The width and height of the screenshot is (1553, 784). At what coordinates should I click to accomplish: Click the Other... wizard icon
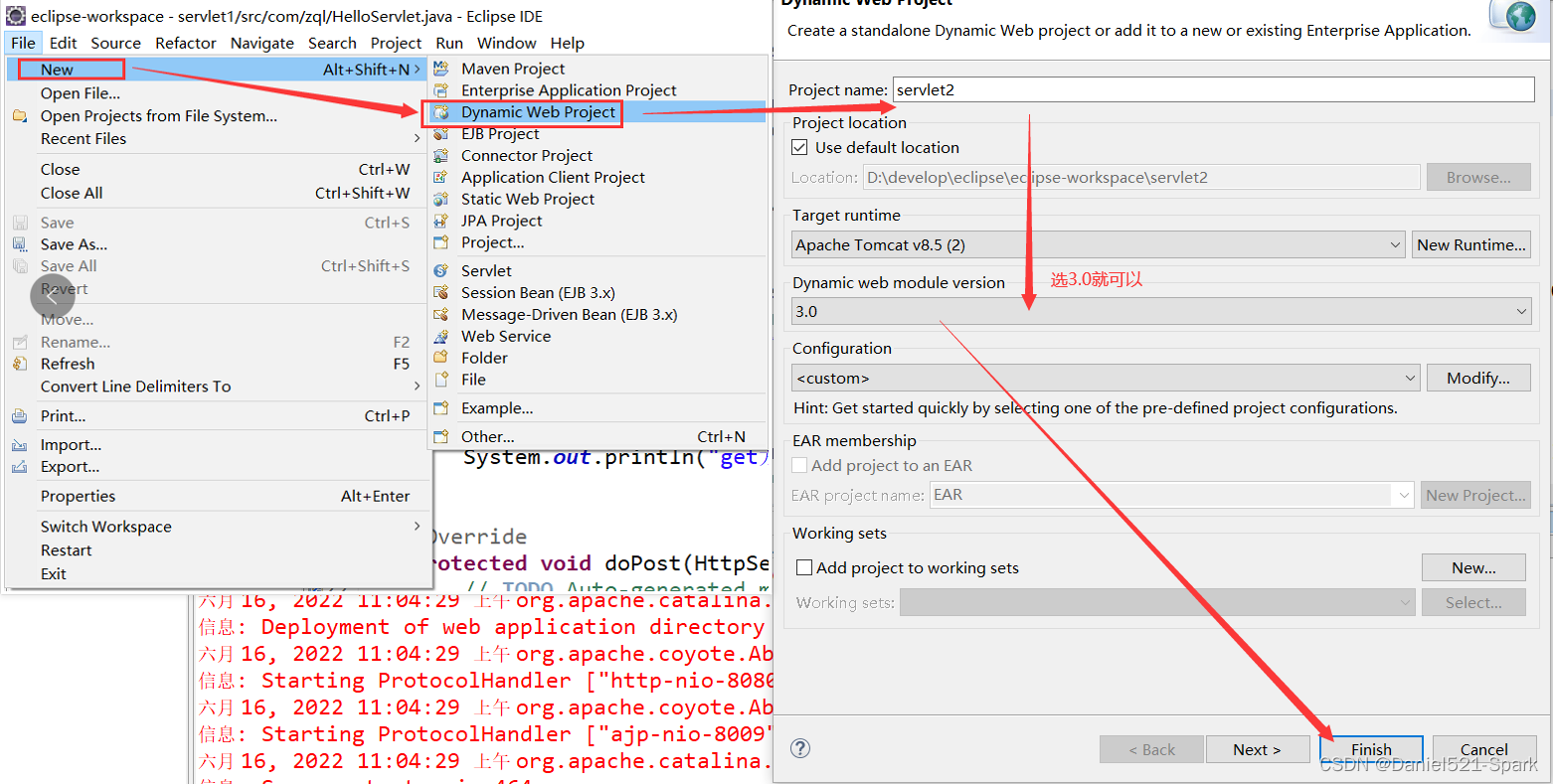[x=441, y=437]
